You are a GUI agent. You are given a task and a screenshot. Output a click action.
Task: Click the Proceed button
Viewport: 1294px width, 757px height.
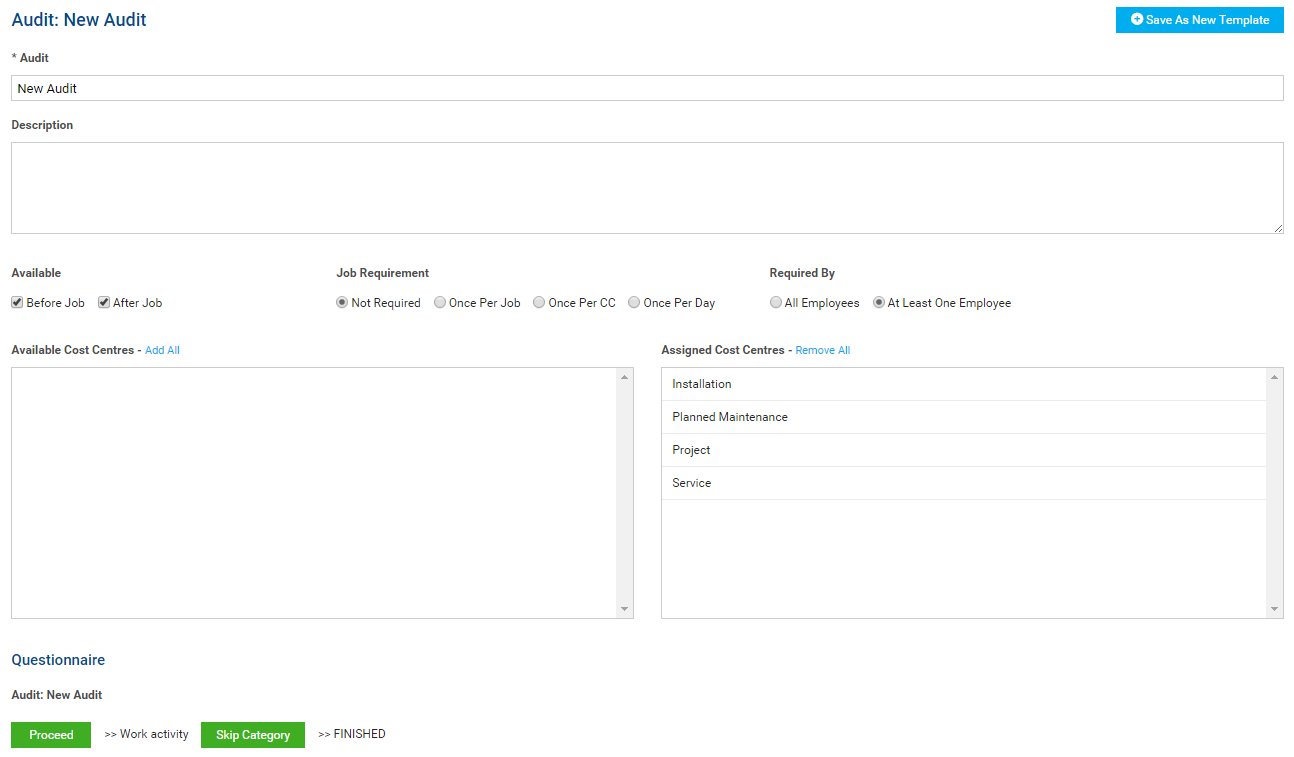click(50, 734)
